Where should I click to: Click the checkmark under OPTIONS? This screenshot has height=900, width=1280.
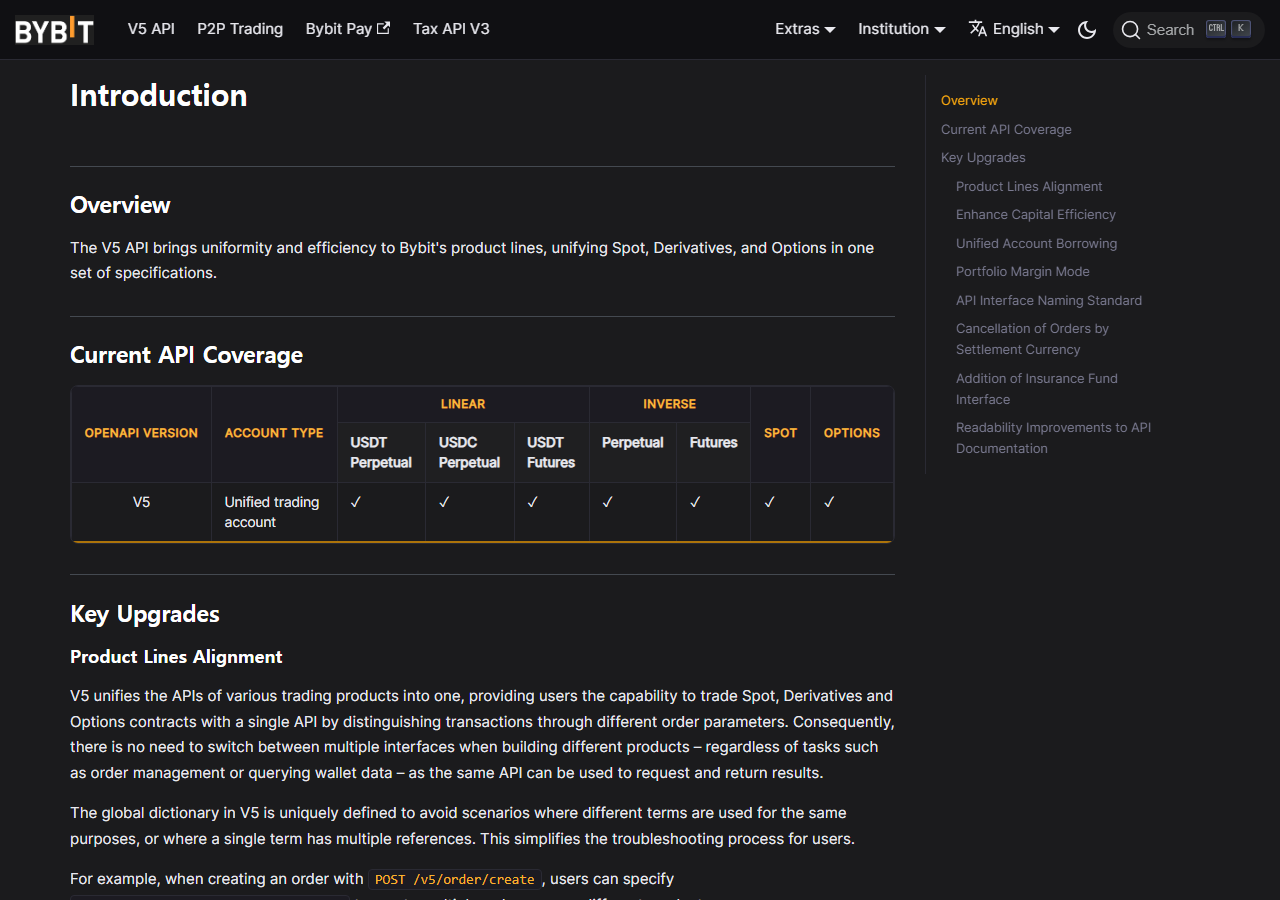[829, 502]
